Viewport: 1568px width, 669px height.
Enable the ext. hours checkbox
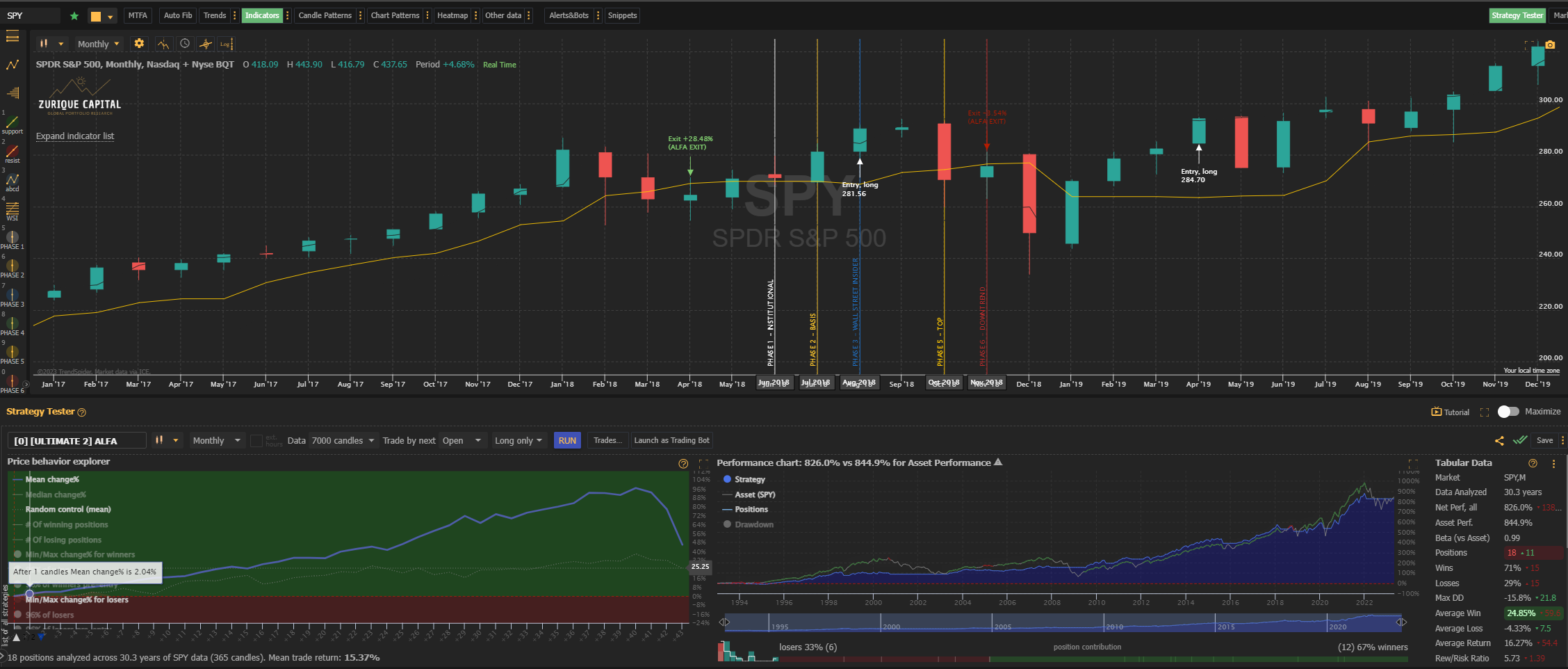(x=256, y=441)
